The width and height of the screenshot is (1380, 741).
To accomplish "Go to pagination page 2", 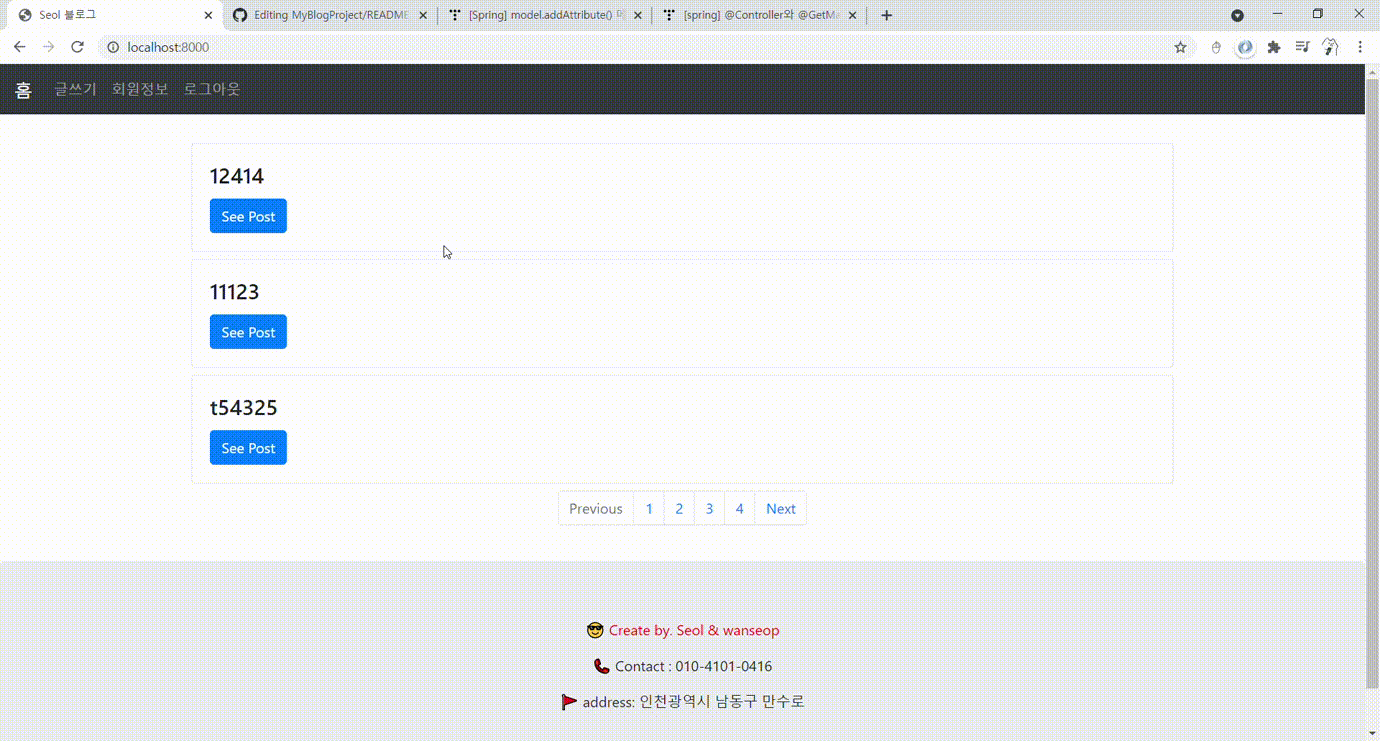I will click(x=679, y=508).
